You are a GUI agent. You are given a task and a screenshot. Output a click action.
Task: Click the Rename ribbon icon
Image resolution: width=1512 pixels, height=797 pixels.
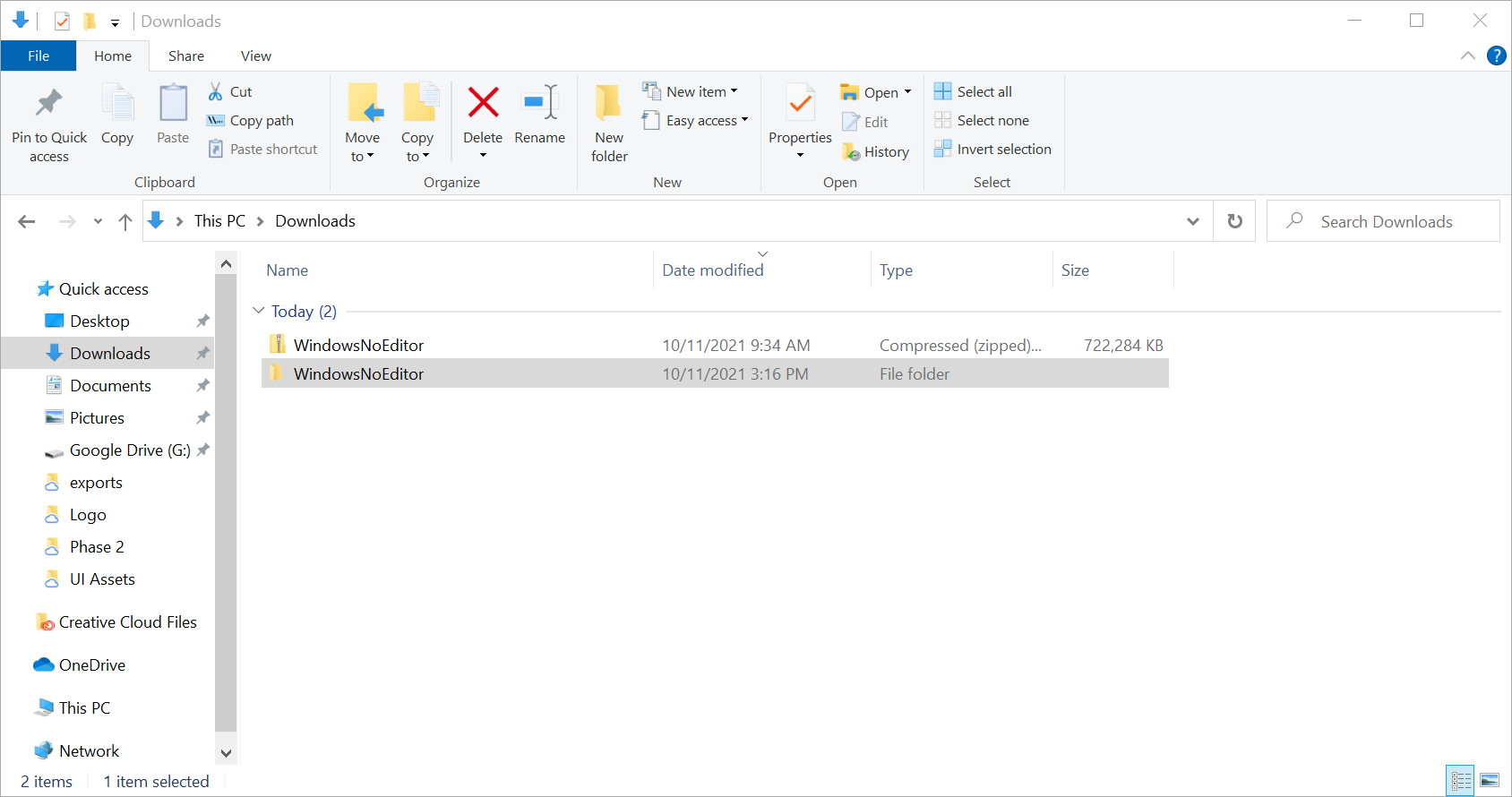[540, 102]
